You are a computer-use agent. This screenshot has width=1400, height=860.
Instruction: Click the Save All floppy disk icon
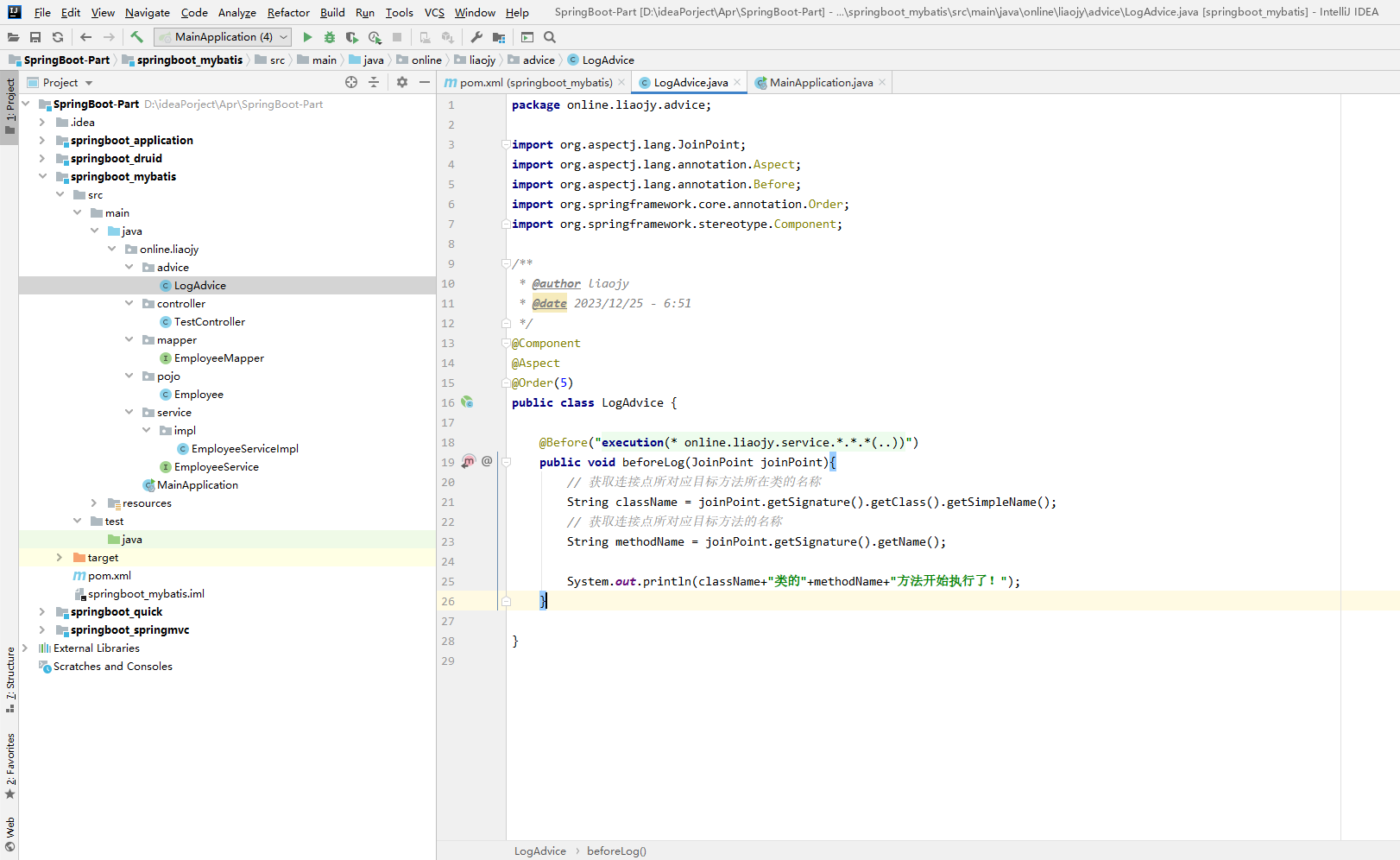coord(35,37)
